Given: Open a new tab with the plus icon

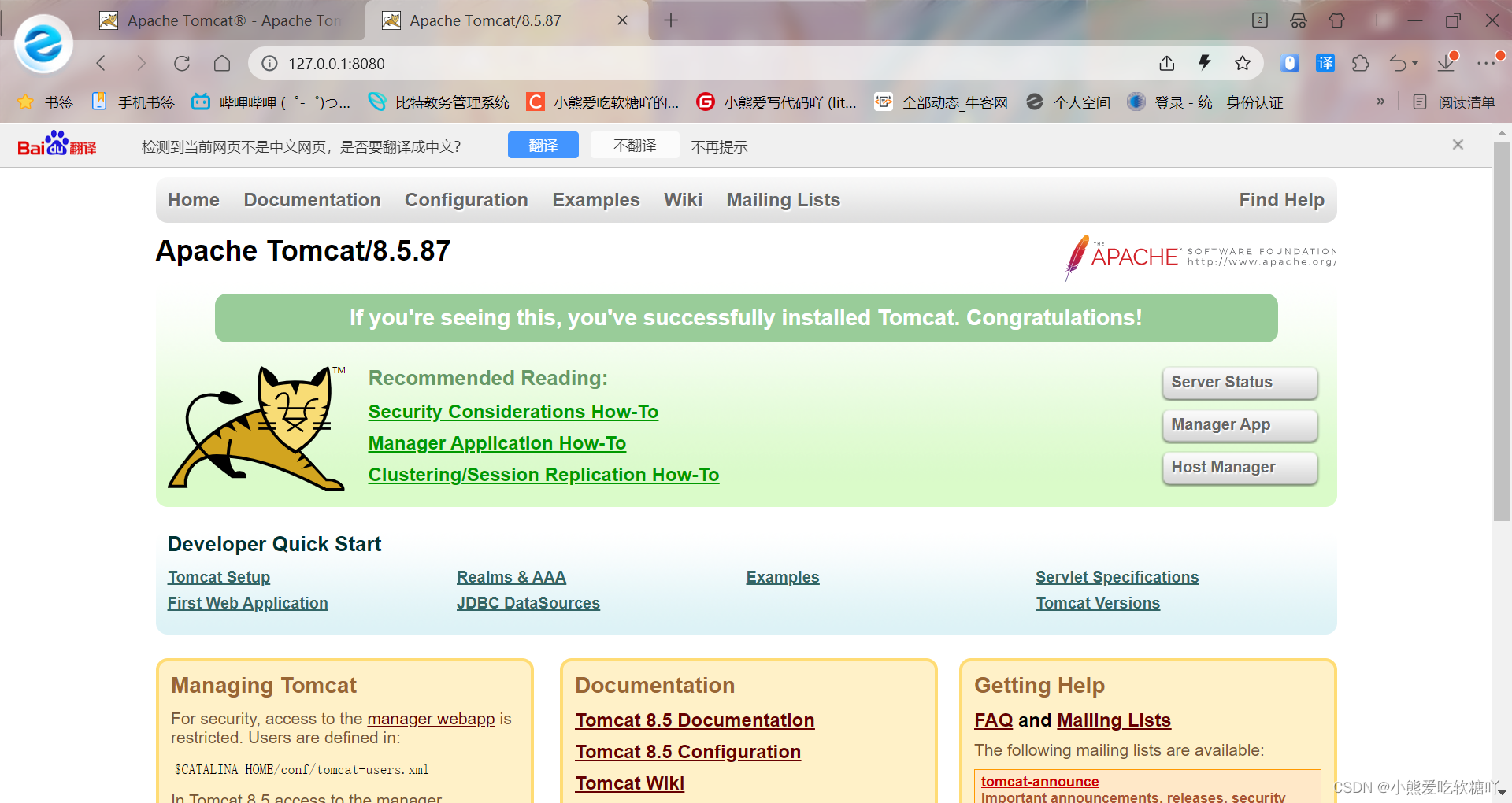Looking at the screenshot, I should [x=671, y=20].
